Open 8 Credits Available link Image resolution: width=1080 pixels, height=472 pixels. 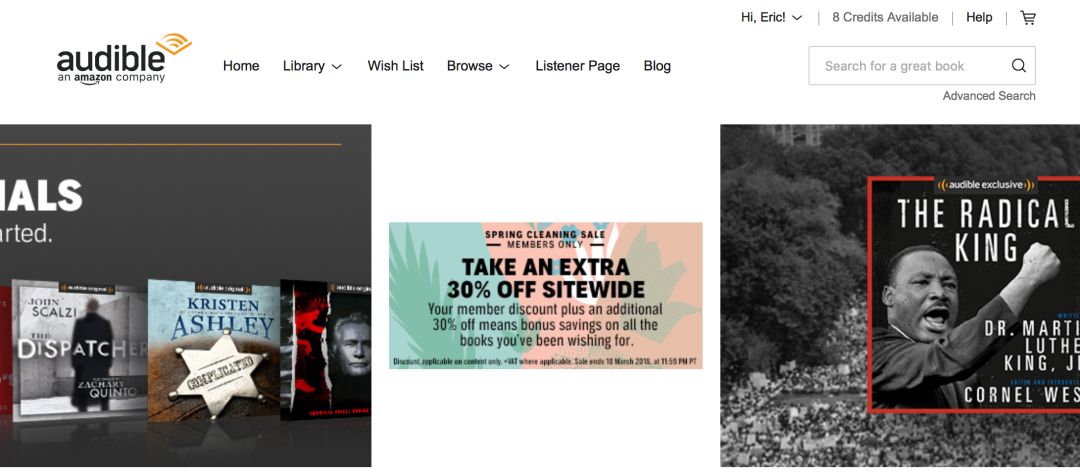[x=885, y=18]
